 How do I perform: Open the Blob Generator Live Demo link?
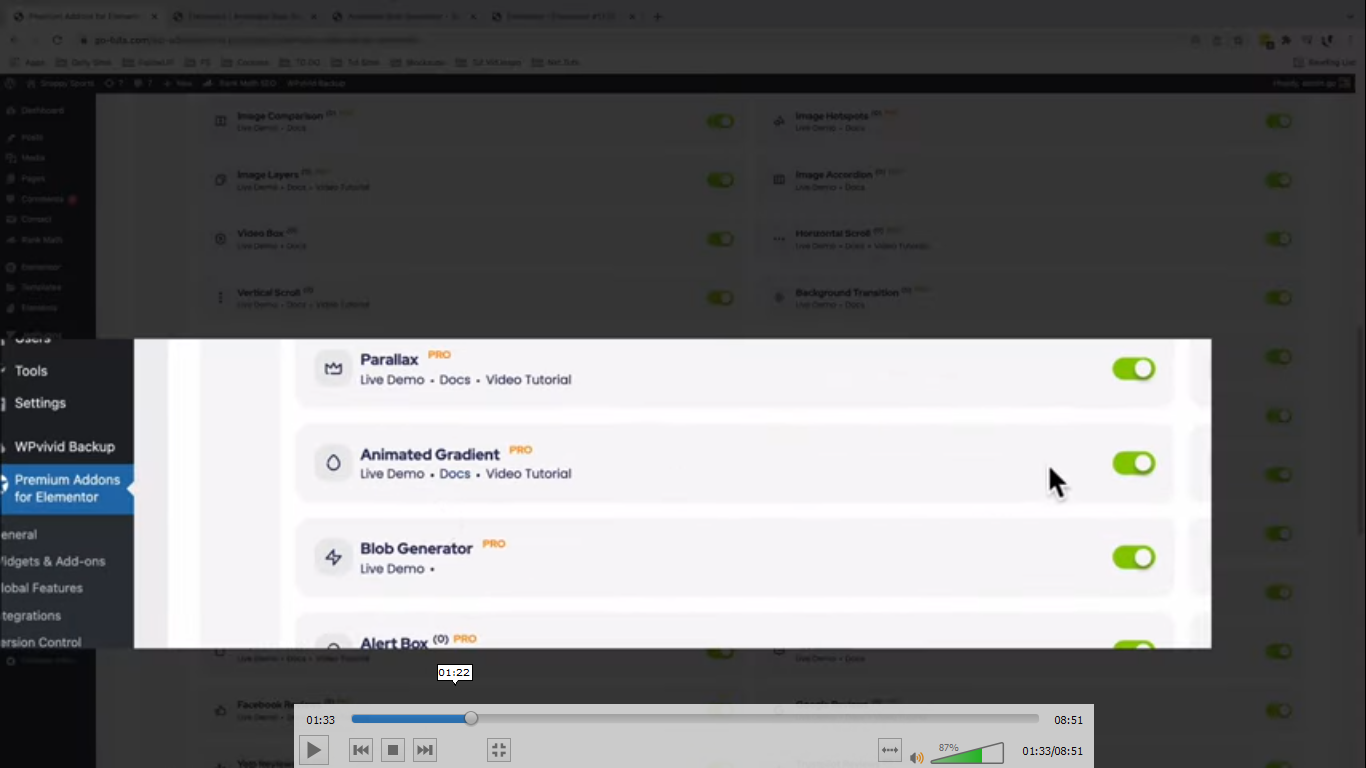392,569
